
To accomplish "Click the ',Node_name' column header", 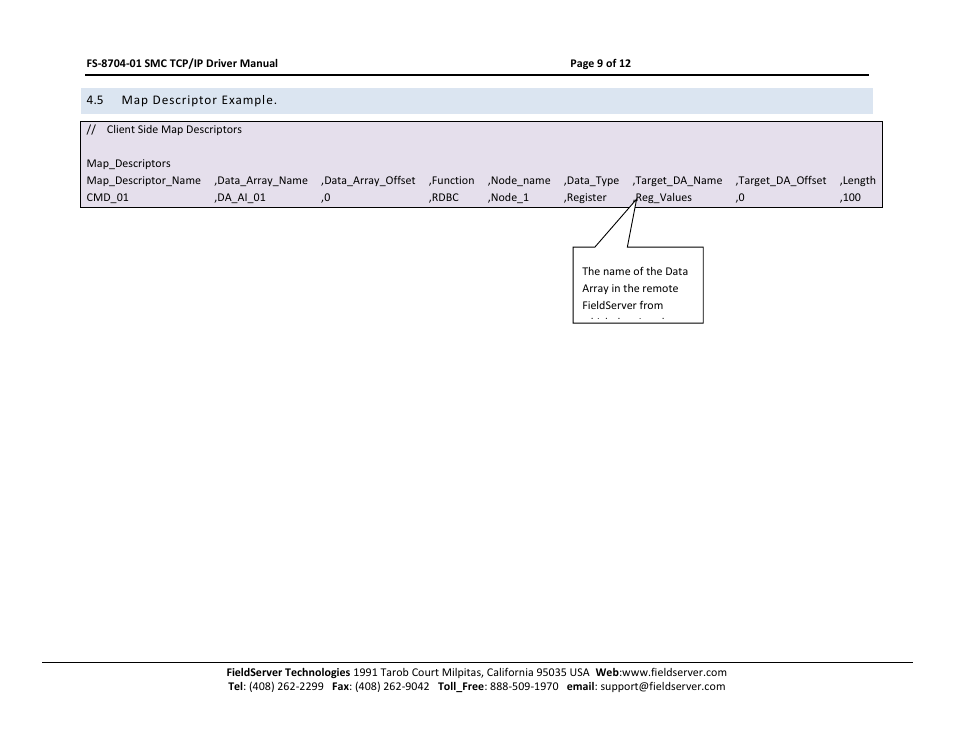I will [x=519, y=180].
